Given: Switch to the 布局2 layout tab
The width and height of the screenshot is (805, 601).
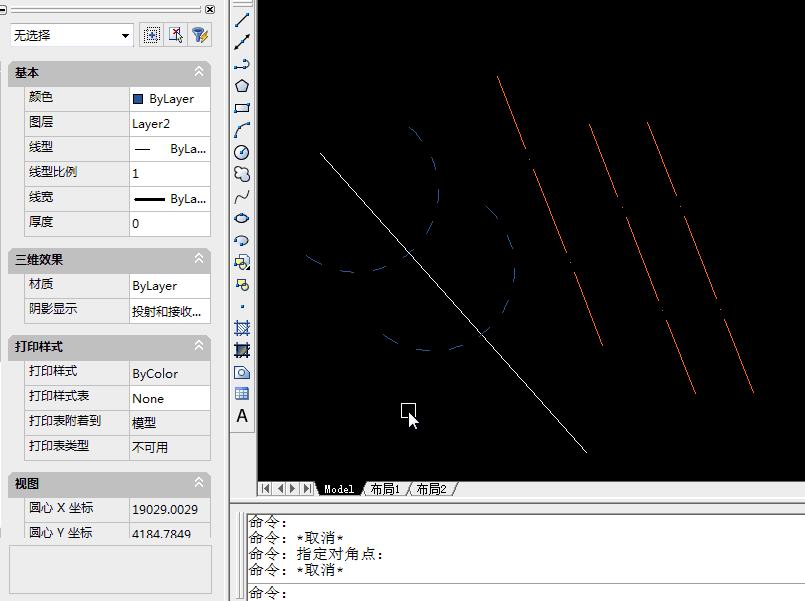Looking at the screenshot, I should click(x=431, y=489).
